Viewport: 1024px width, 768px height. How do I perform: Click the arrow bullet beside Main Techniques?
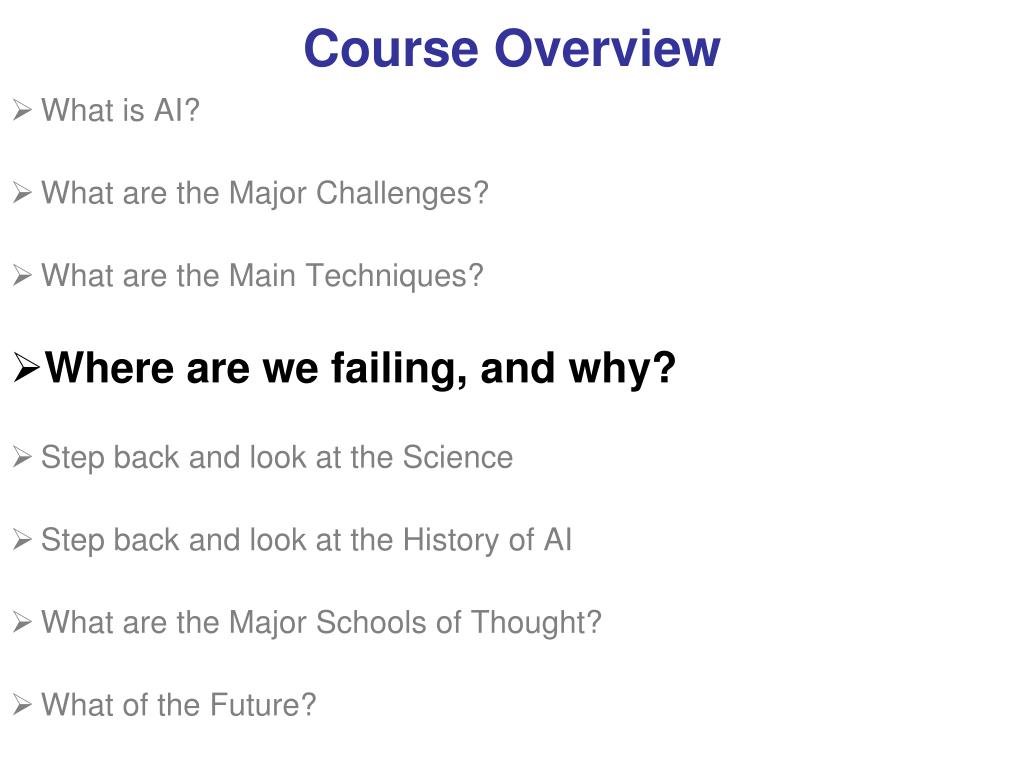coord(22,275)
